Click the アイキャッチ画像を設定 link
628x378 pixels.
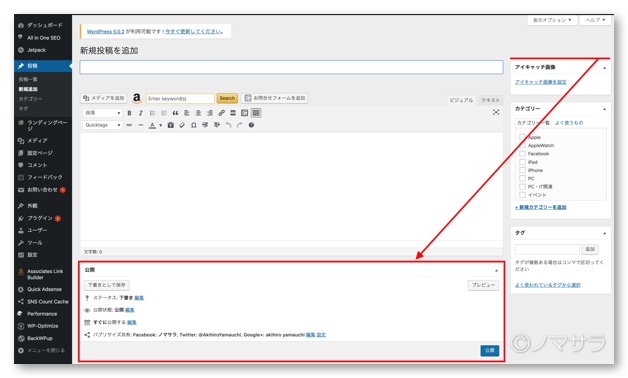pyautogui.click(x=540, y=82)
